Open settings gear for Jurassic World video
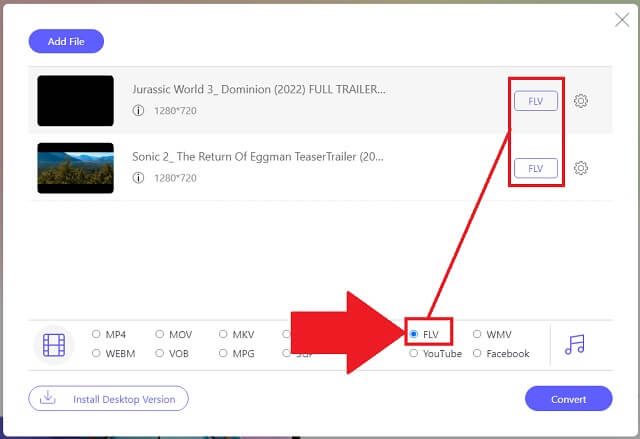Viewport: 640px width, 439px height. [x=581, y=100]
